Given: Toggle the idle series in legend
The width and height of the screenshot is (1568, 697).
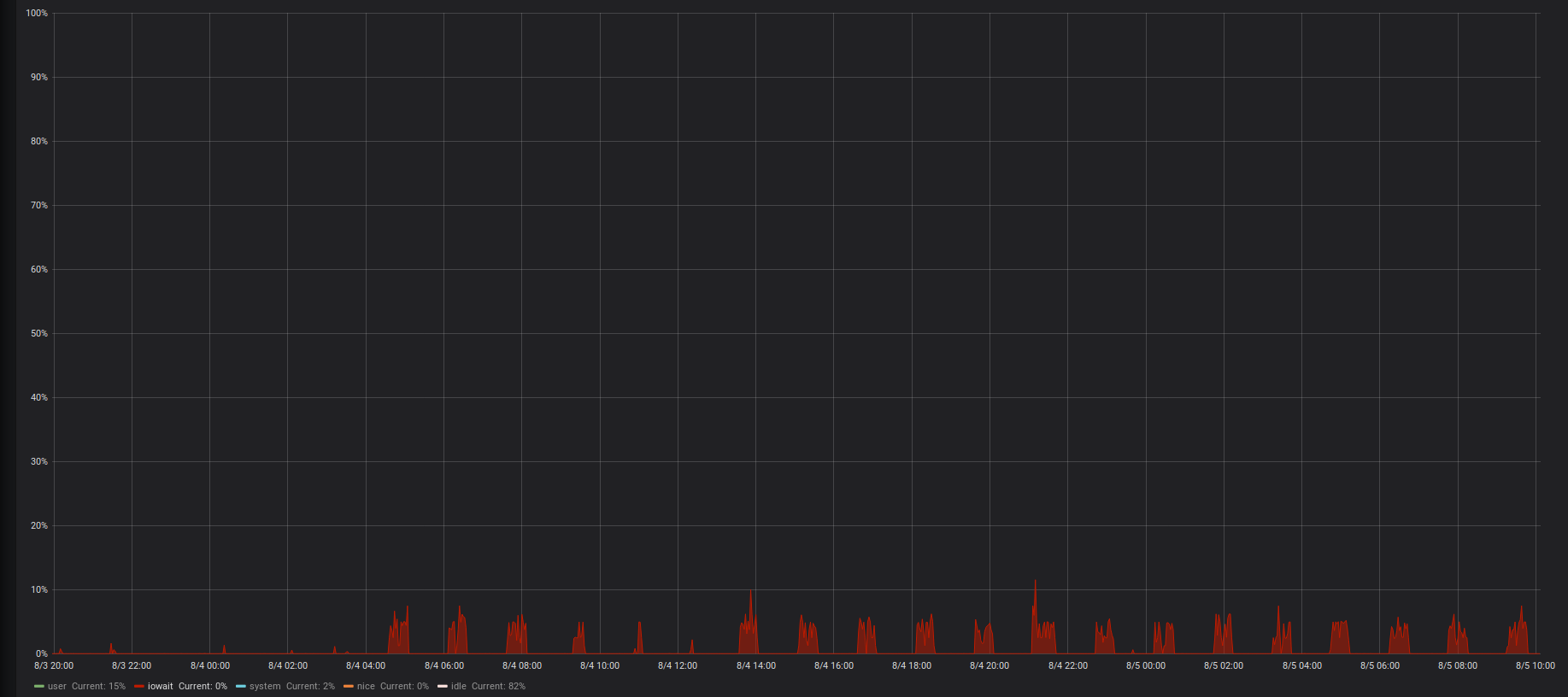Looking at the screenshot, I should (x=459, y=687).
